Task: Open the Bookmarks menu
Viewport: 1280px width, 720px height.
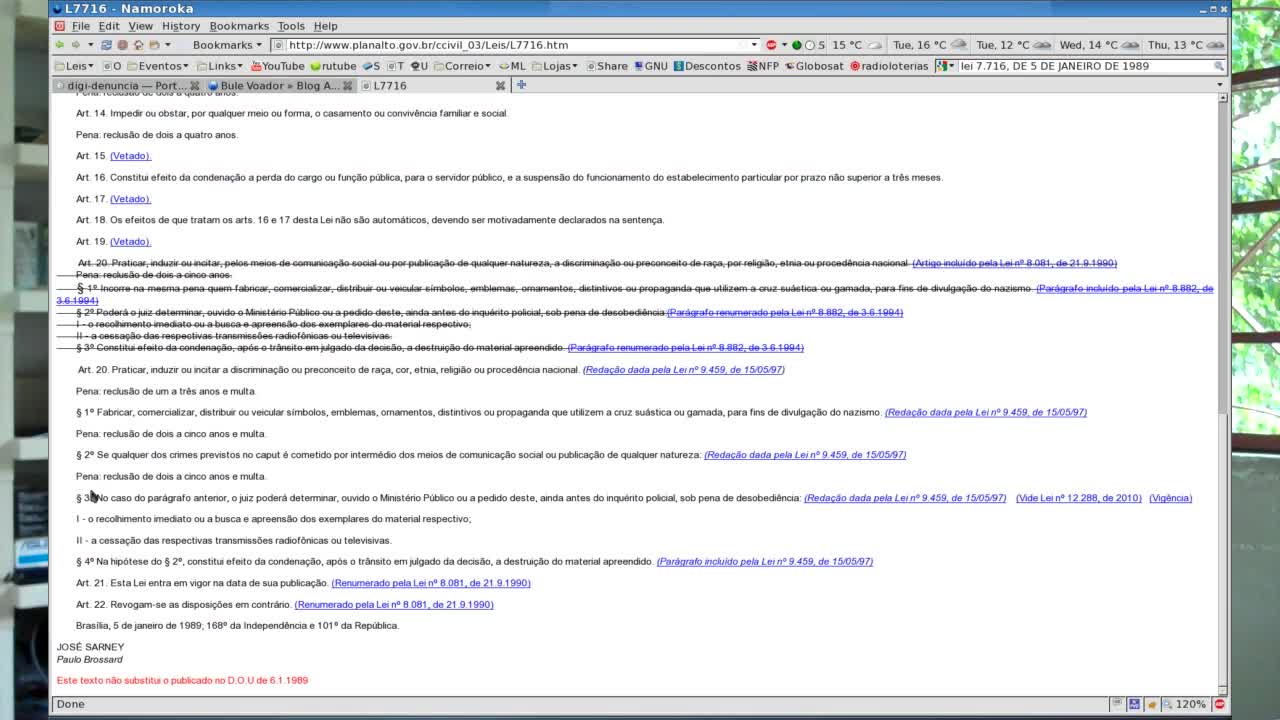Action: [239, 26]
